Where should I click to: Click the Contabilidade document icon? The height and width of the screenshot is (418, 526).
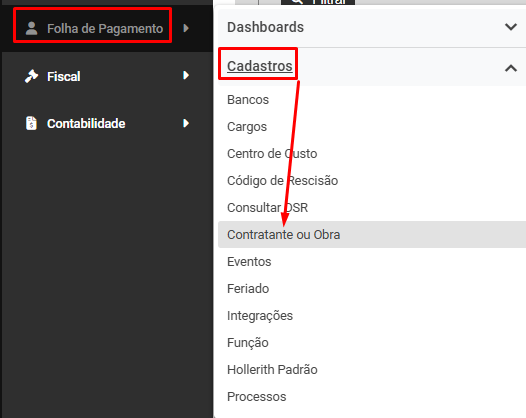pyautogui.click(x=32, y=123)
